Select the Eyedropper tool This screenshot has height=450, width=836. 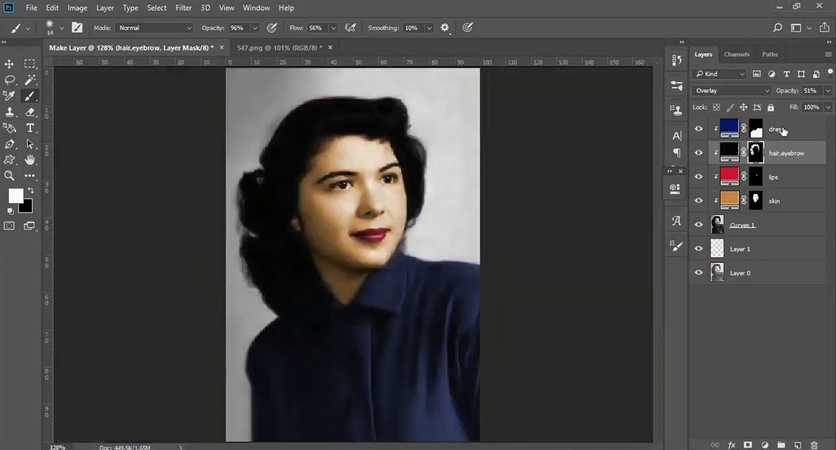click(x=9, y=96)
